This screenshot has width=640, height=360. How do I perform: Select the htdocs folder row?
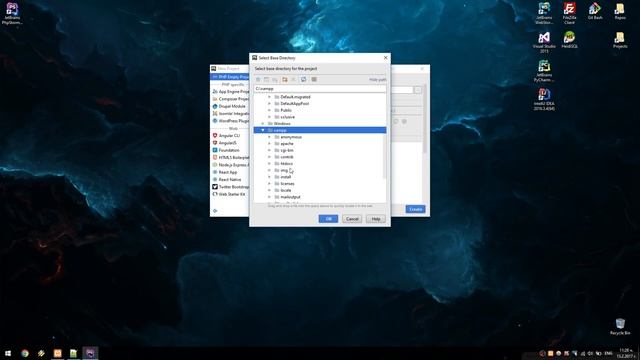[320, 164]
